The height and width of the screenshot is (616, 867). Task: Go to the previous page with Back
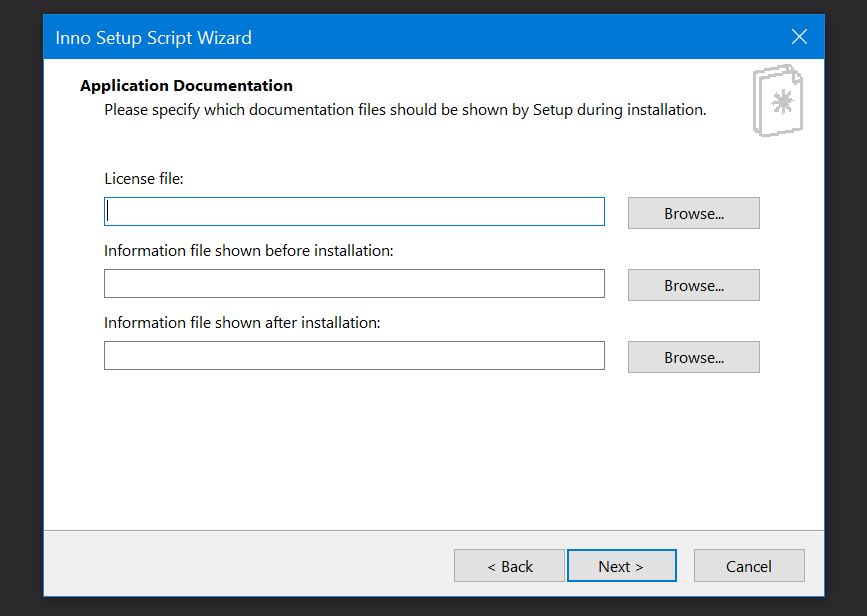pyautogui.click(x=509, y=566)
